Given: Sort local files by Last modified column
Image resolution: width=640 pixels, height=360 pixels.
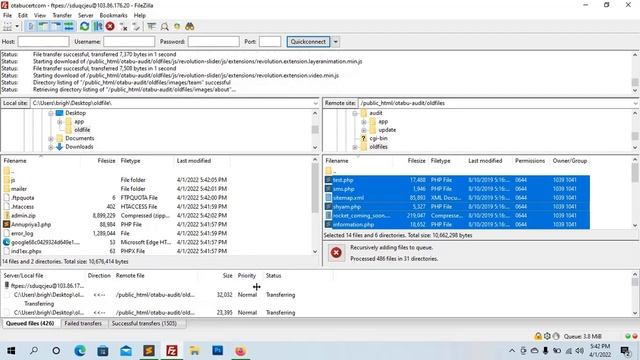Looking at the screenshot, I should [x=194, y=161].
